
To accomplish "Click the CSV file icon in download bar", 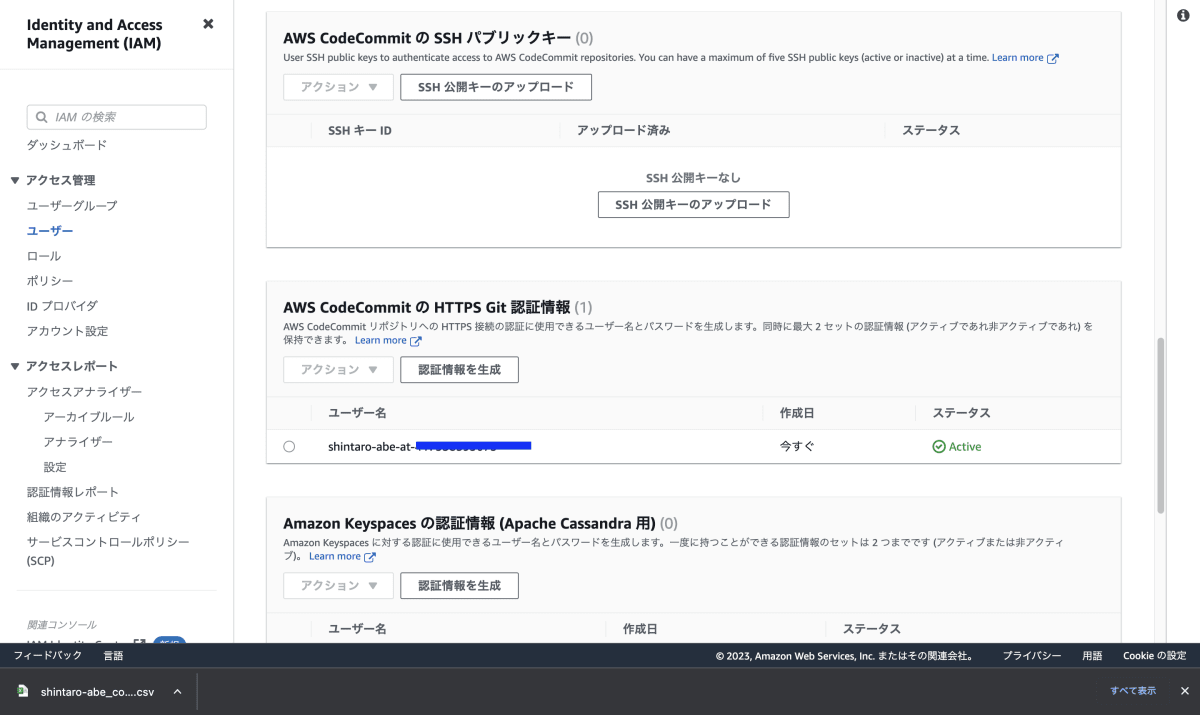I will click(x=23, y=691).
